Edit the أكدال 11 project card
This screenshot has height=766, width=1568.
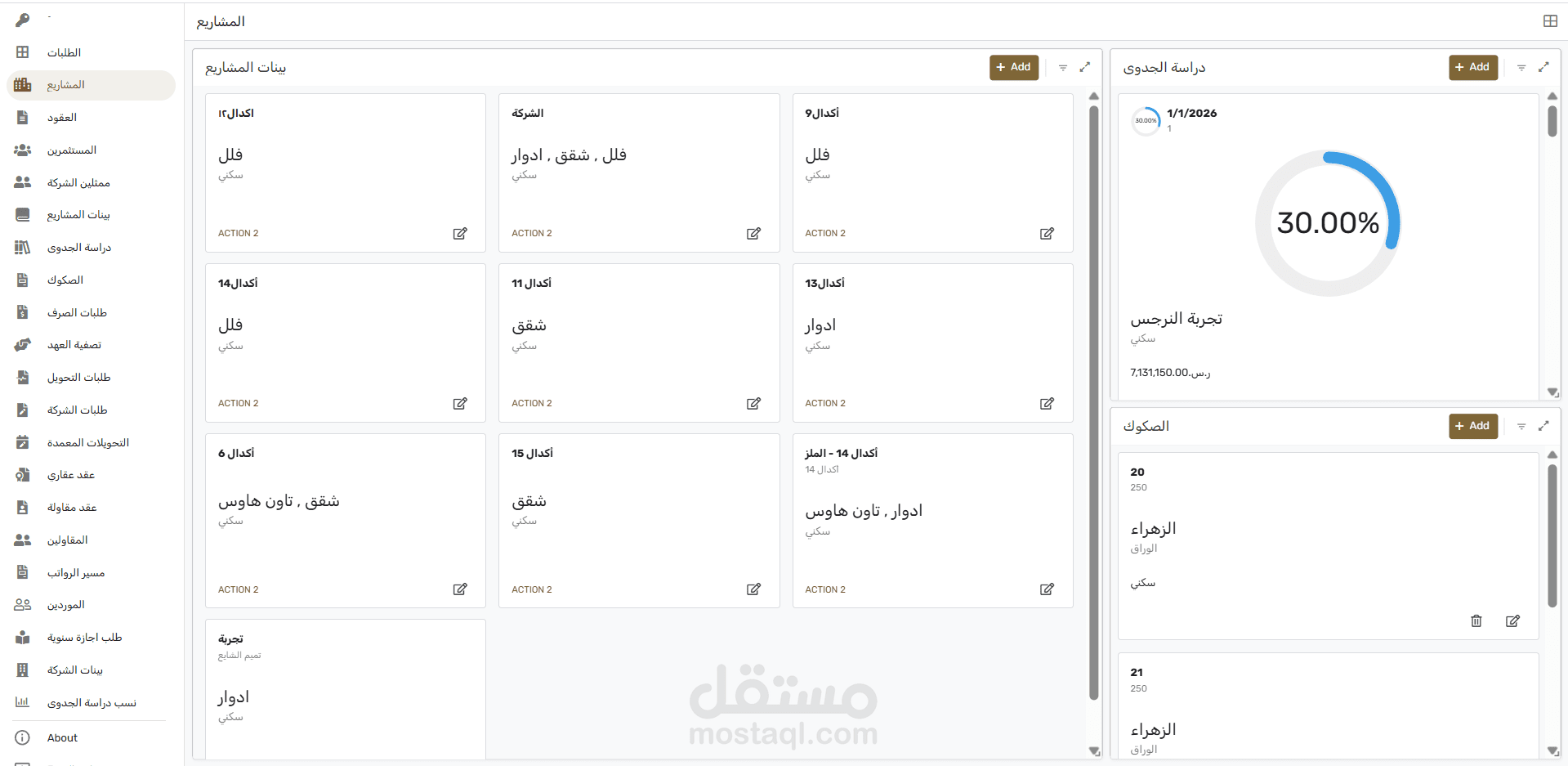(x=753, y=404)
